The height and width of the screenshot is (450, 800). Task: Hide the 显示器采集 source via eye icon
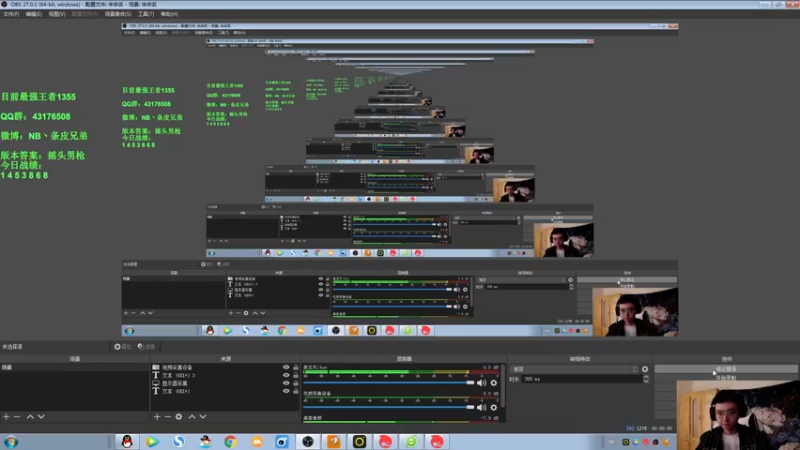point(286,383)
